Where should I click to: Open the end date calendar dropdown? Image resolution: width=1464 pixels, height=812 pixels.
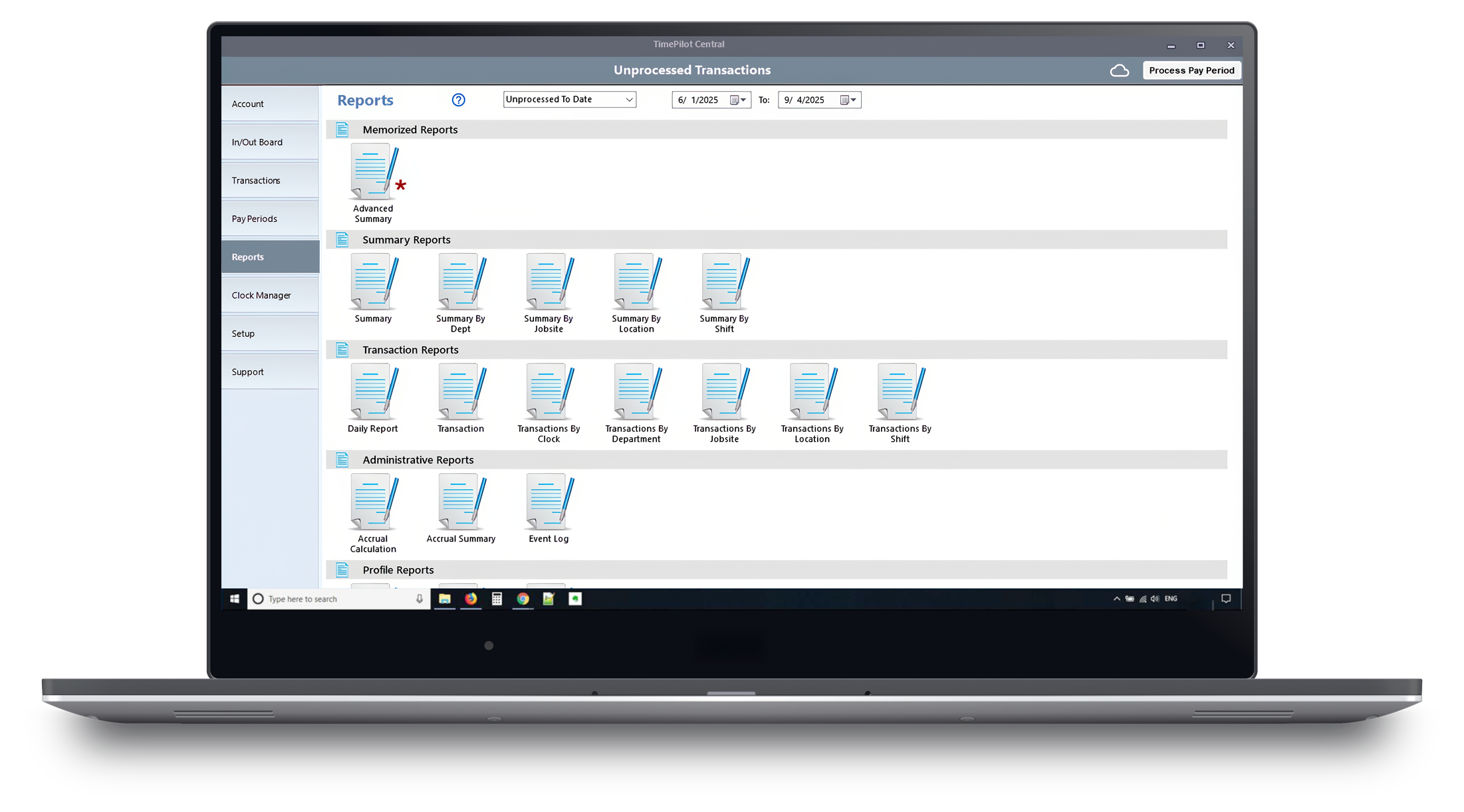tap(848, 100)
